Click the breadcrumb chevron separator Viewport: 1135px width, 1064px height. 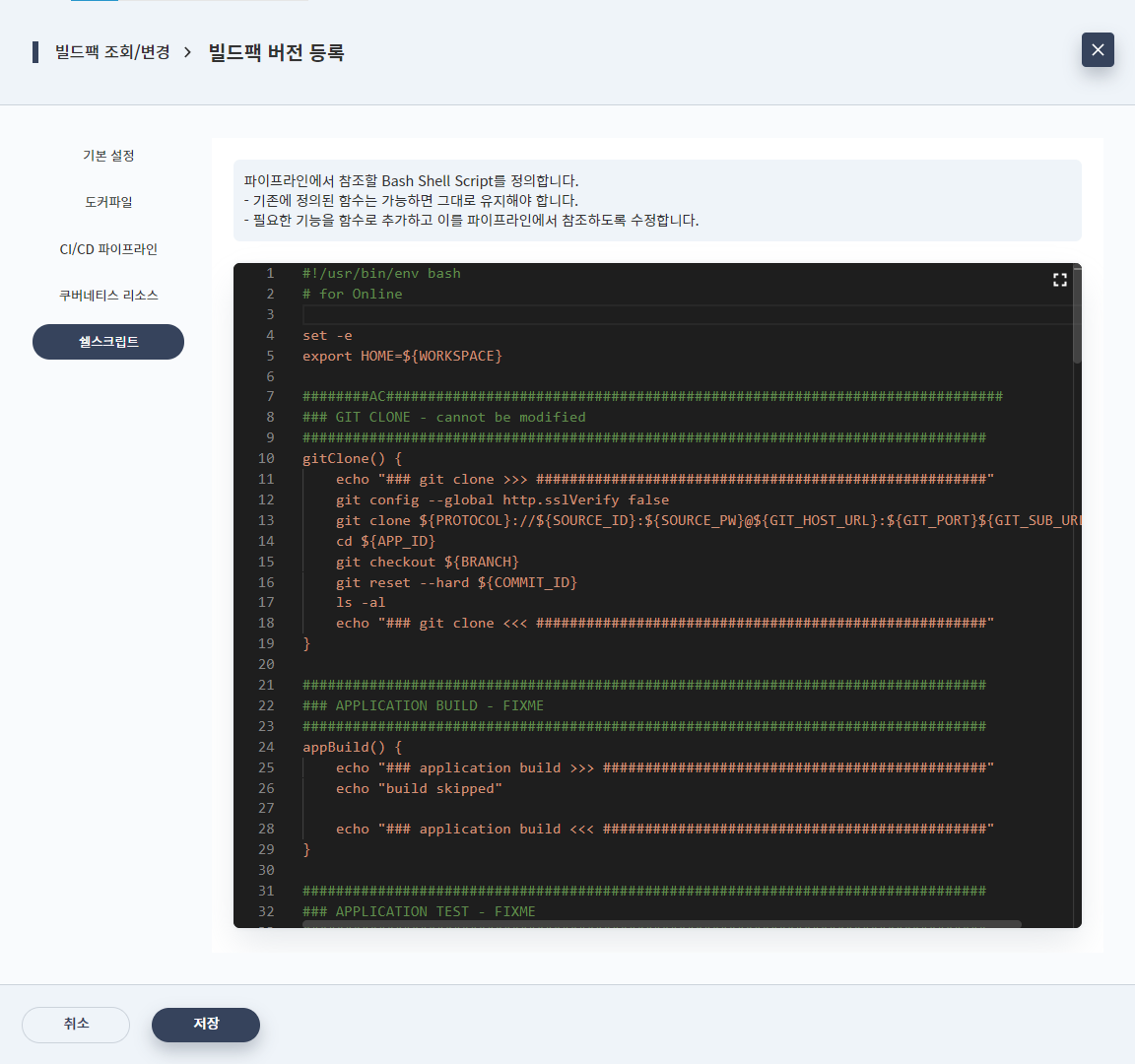point(187,52)
